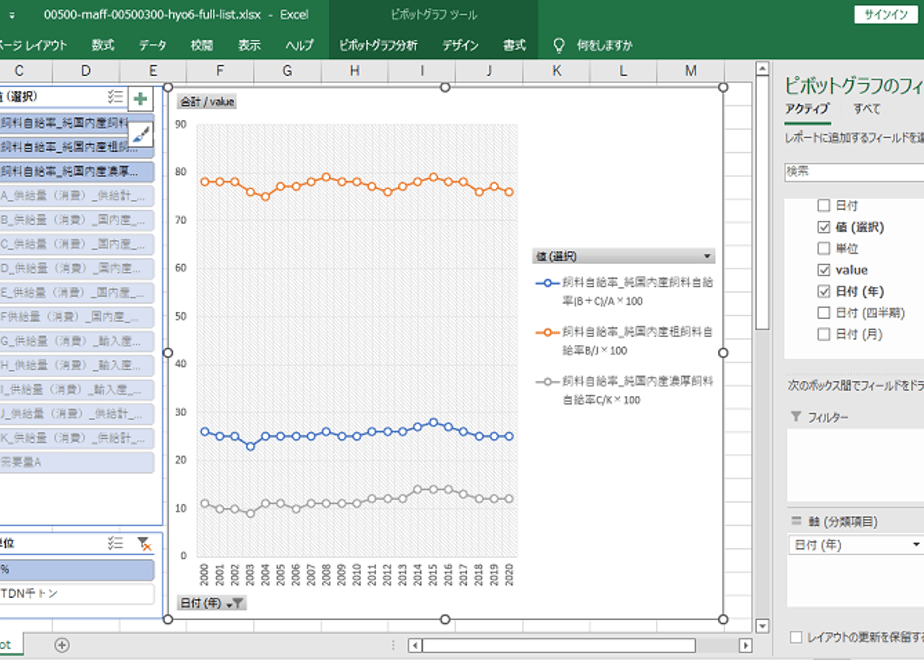
Task: Uncheck the 値 (選択) field checkbox
Action: (824, 227)
